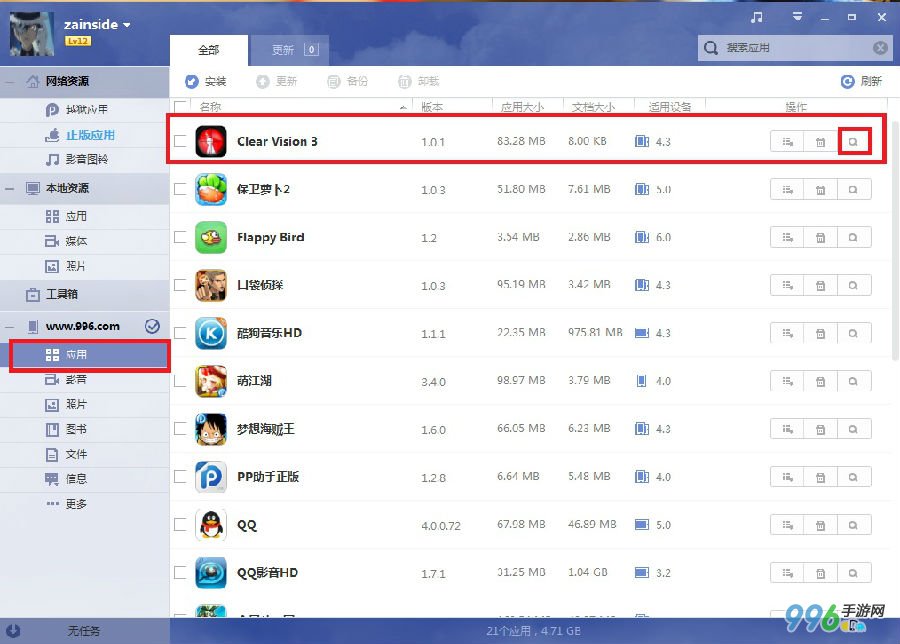Check the Clear Vision 3 checkbox
This screenshot has width=900, height=644.
pos(180,141)
